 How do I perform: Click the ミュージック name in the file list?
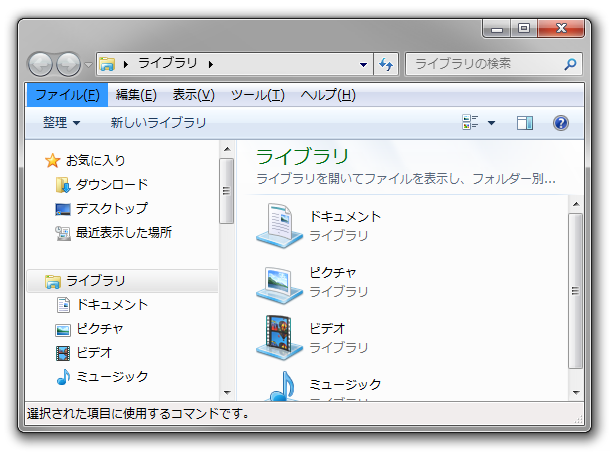coord(345,384)
